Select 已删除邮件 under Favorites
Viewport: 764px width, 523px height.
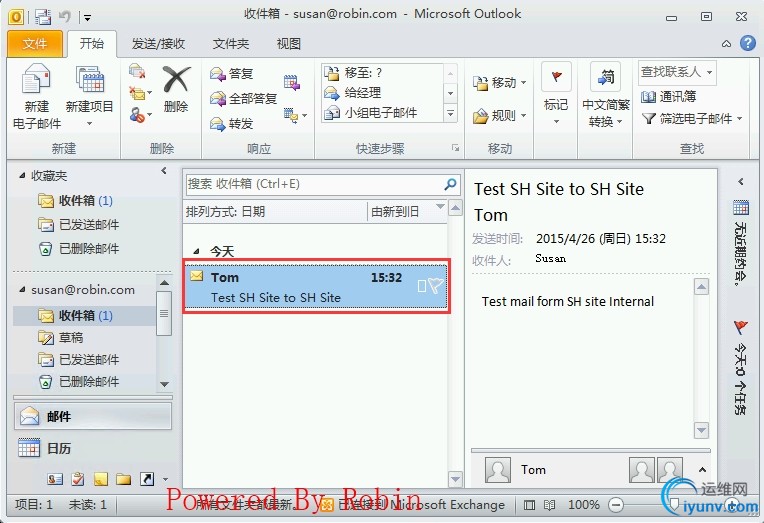point(79,249)
